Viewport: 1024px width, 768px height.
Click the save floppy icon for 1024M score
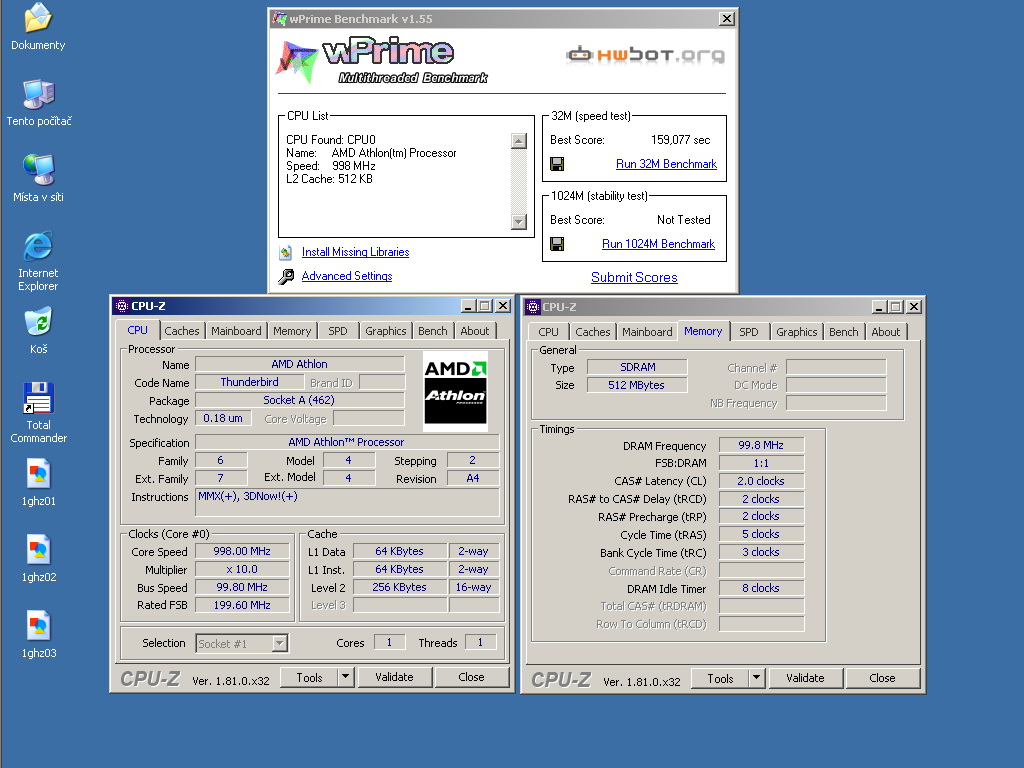click(x=557, y=244)
